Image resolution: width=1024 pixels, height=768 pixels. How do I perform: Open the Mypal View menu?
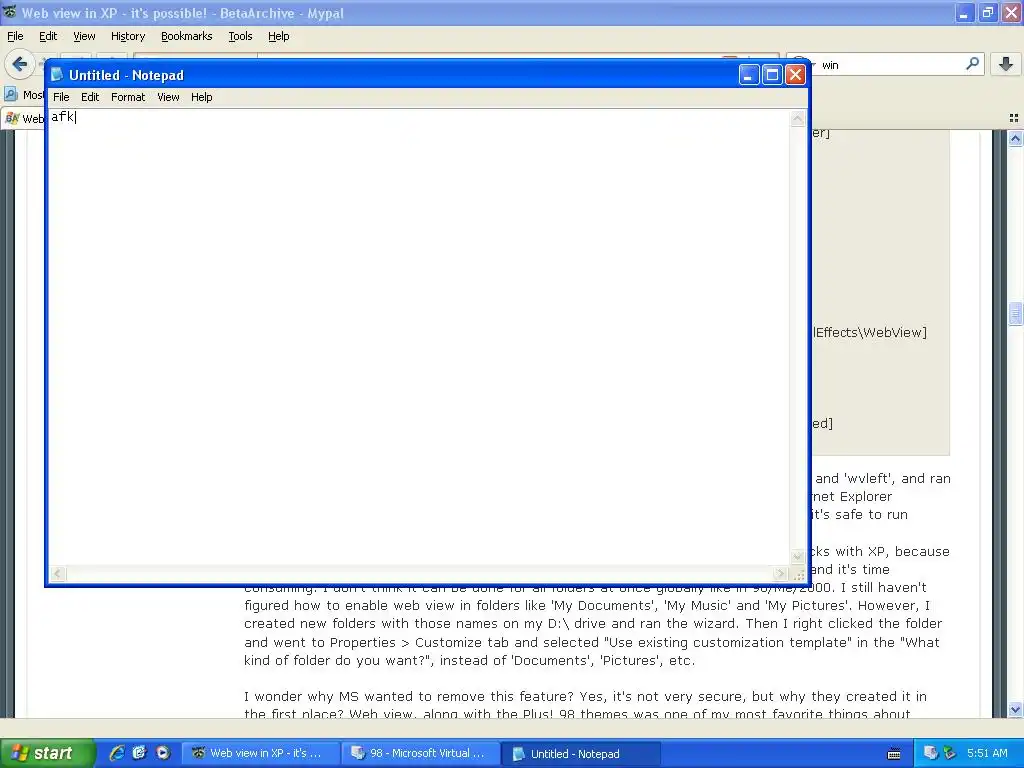click(x=84, y=37)
